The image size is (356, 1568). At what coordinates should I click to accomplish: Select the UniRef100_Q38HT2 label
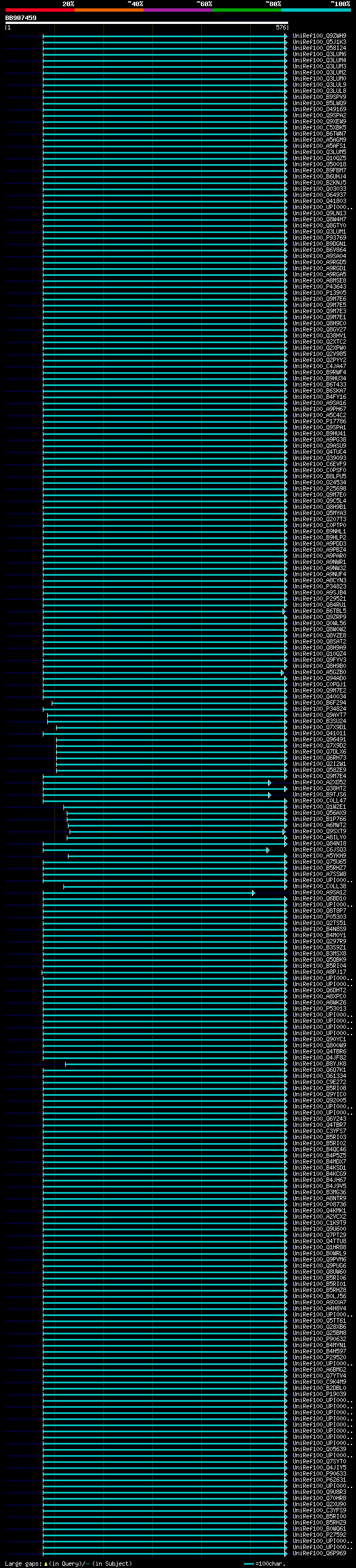point(319,789)
